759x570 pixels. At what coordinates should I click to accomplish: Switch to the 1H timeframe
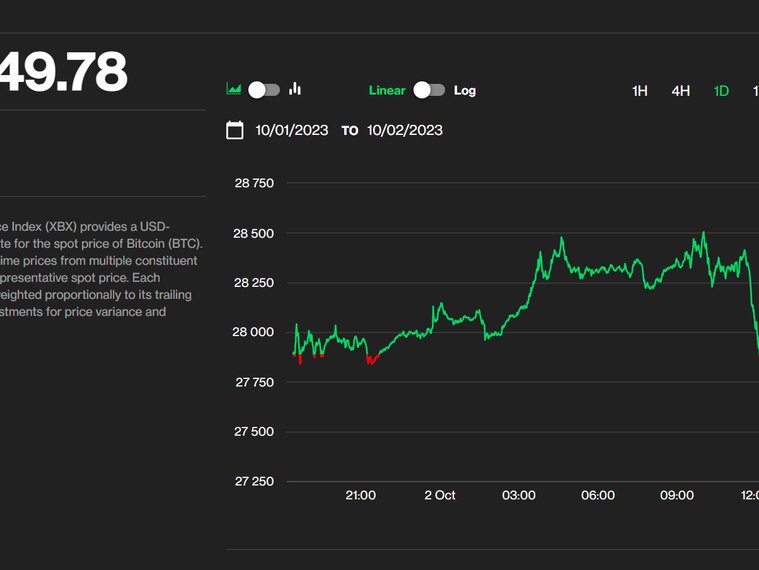(640, 91)
